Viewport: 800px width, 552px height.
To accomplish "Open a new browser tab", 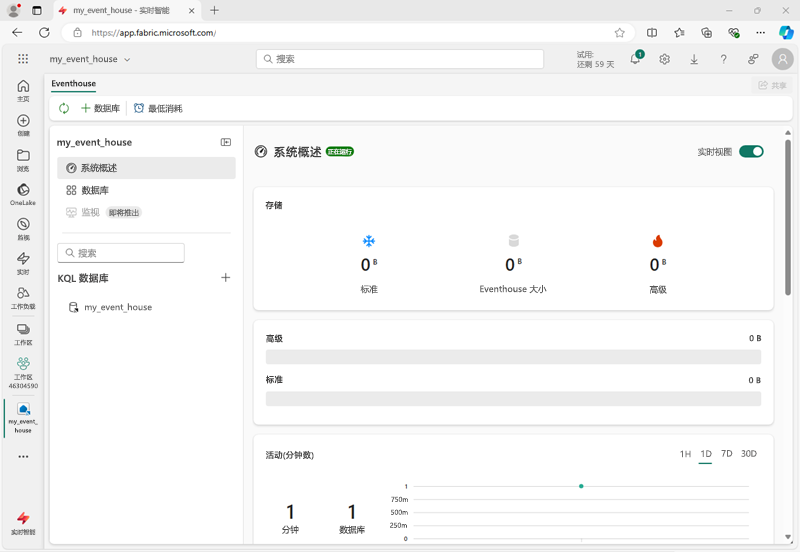I will [x=214, y=10].
